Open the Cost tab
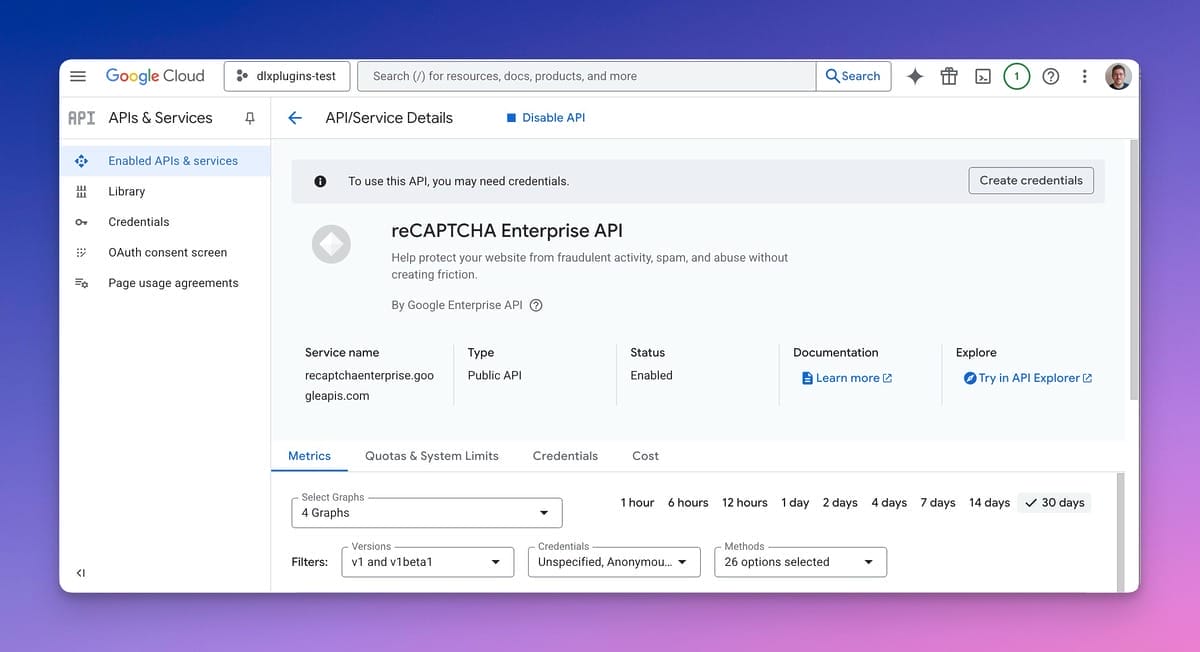The height and width of the screenshot is (652, 1200). click(645, 455)
